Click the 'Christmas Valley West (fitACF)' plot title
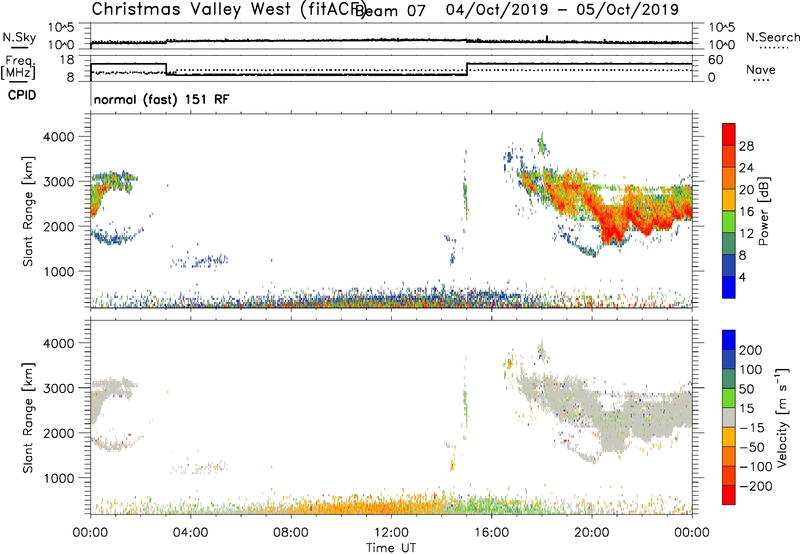800x554 pixels. click(x=228, y=9)
